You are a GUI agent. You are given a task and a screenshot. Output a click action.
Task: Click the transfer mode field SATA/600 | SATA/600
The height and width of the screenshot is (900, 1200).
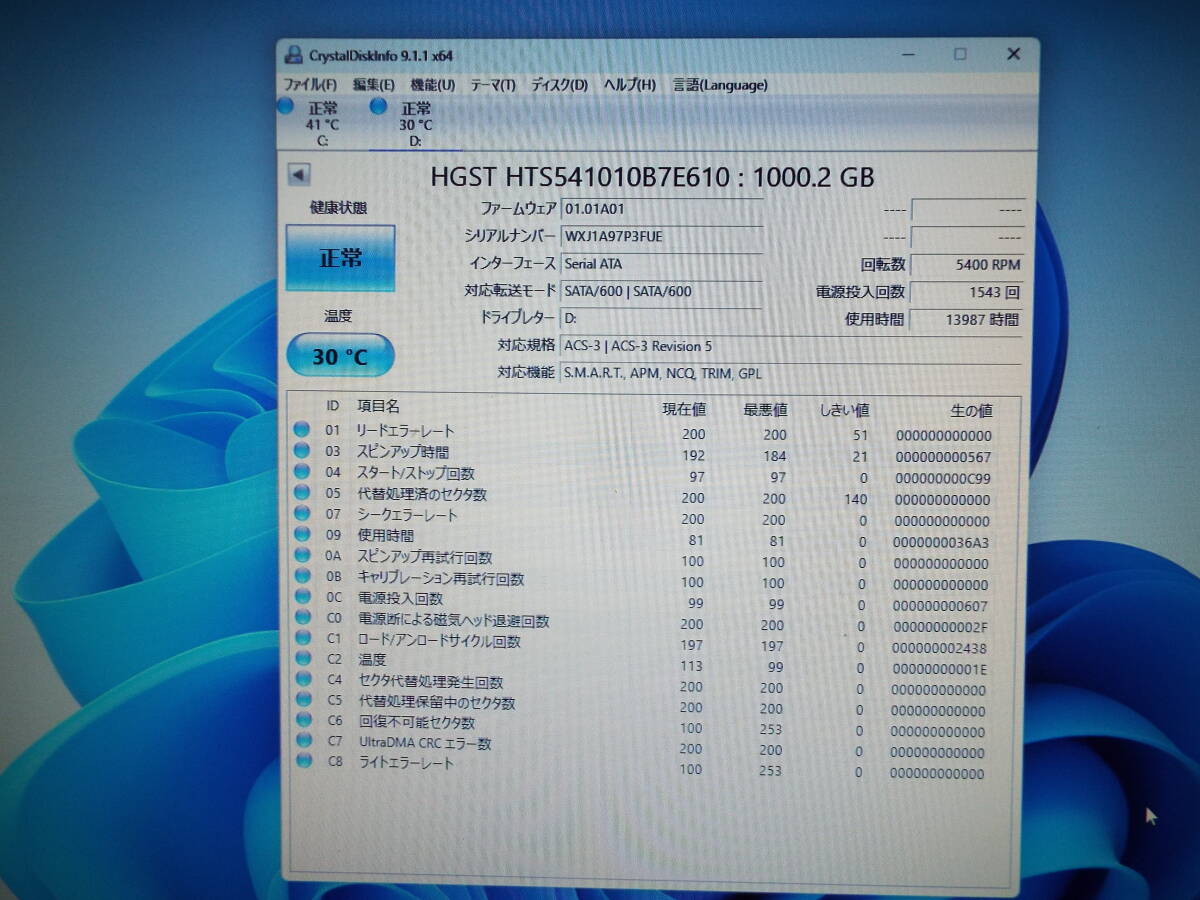661,291
